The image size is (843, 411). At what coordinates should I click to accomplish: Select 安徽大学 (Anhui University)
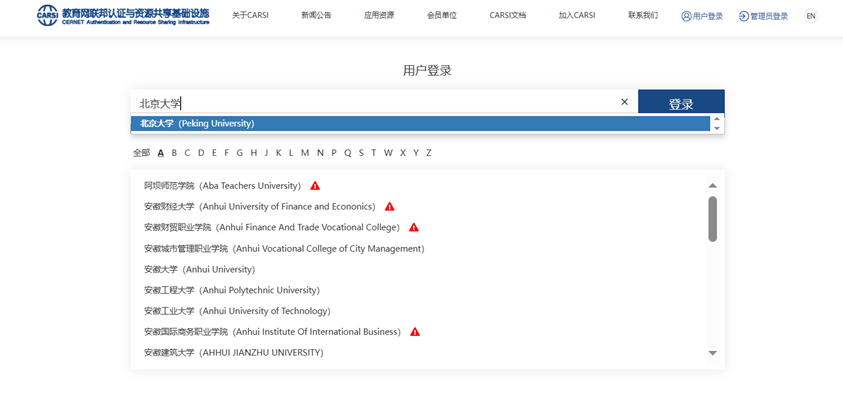[x=199, y=269]
